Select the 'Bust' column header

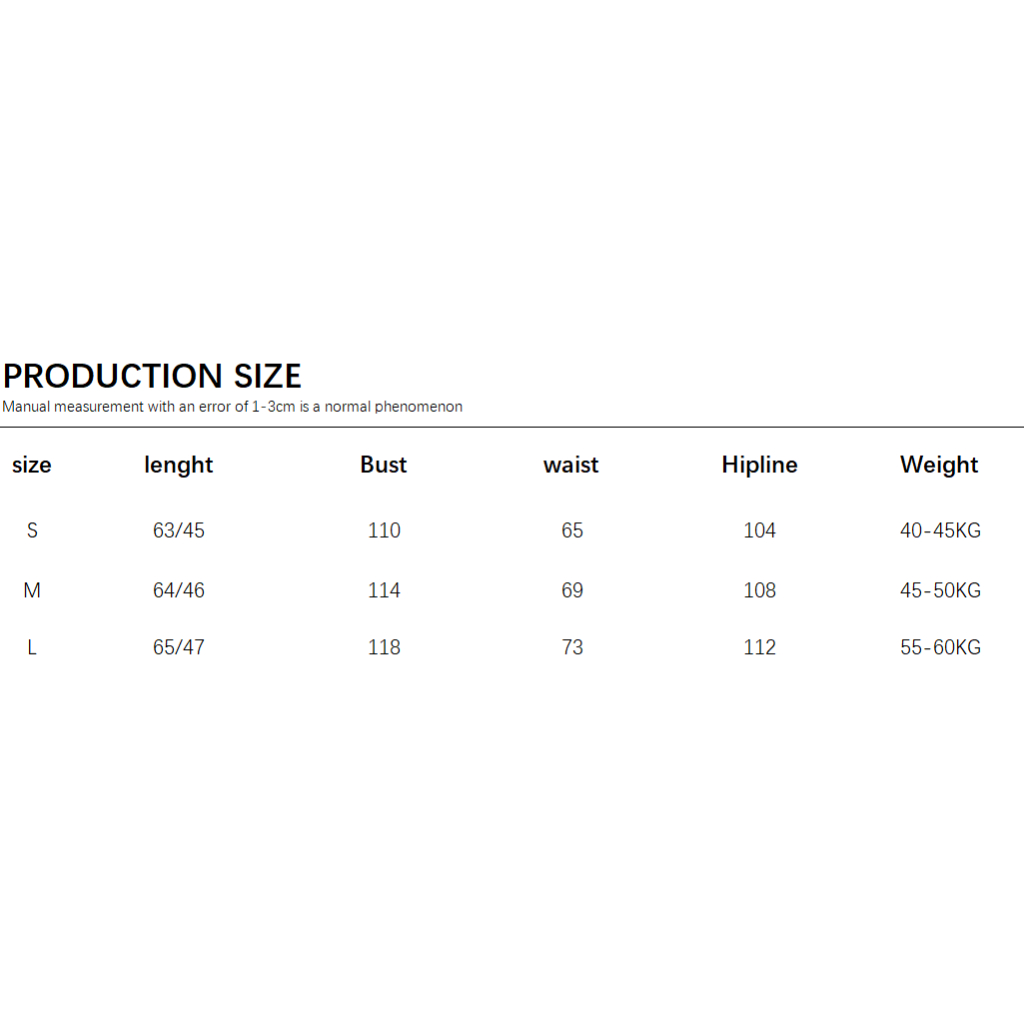click(x=384, y=465)
